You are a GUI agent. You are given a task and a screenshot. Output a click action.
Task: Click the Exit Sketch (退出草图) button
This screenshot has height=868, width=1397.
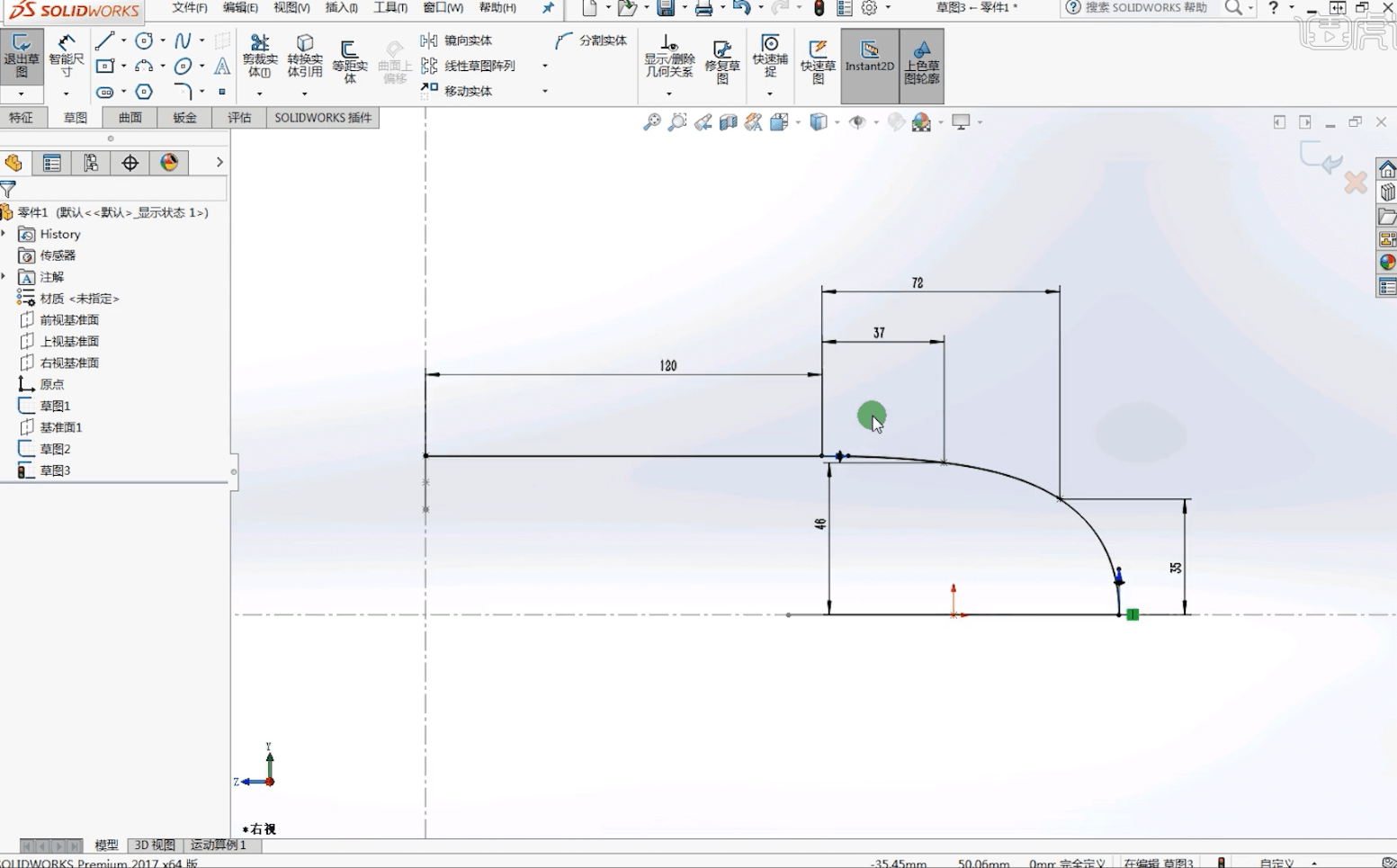point(22,58)
